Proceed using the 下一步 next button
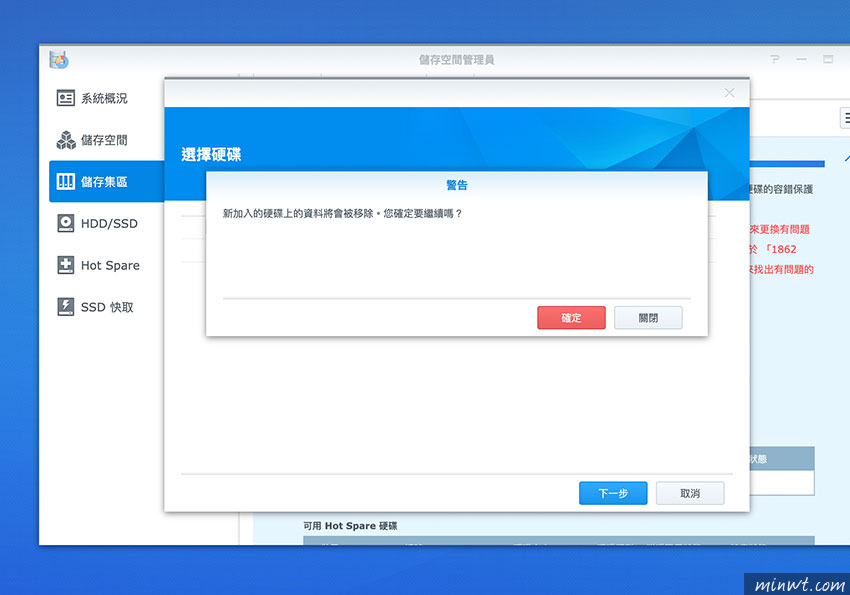Screen dimensions: 850x595 pyautogui.click(x=612, y=493)
